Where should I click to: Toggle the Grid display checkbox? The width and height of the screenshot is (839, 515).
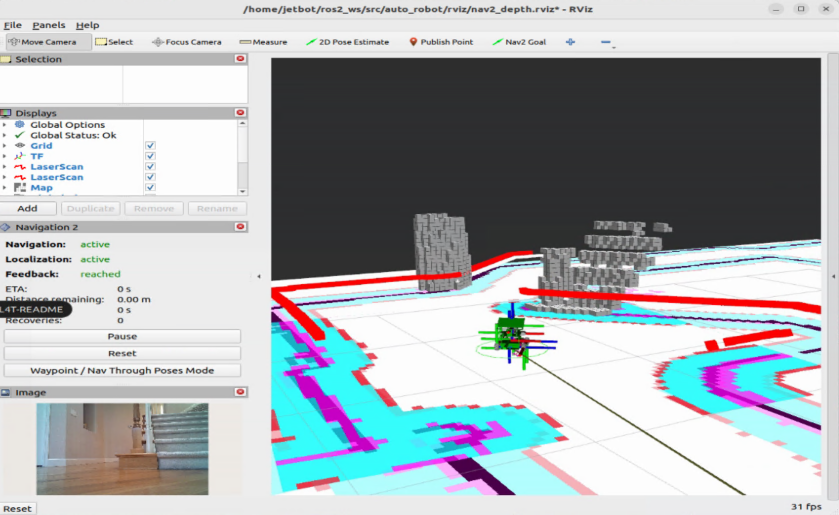[150, 146]
